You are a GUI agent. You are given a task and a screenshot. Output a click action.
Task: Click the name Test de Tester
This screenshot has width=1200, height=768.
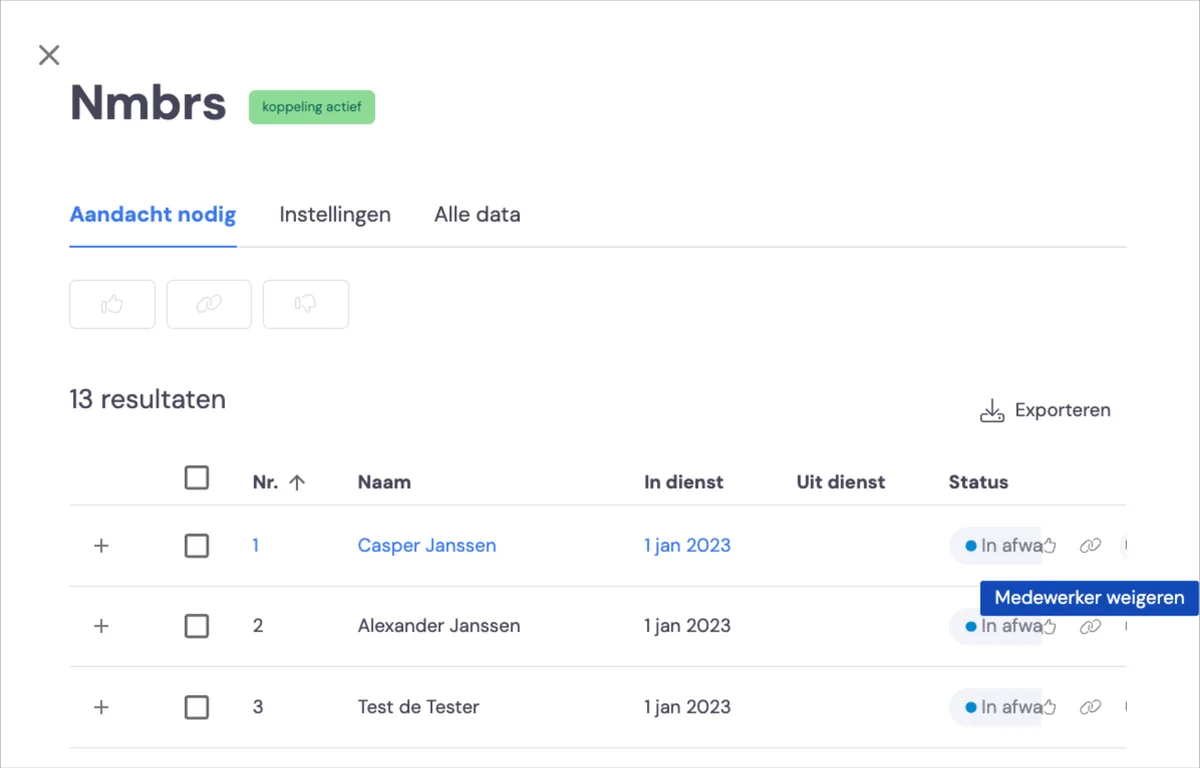point(419,707)
